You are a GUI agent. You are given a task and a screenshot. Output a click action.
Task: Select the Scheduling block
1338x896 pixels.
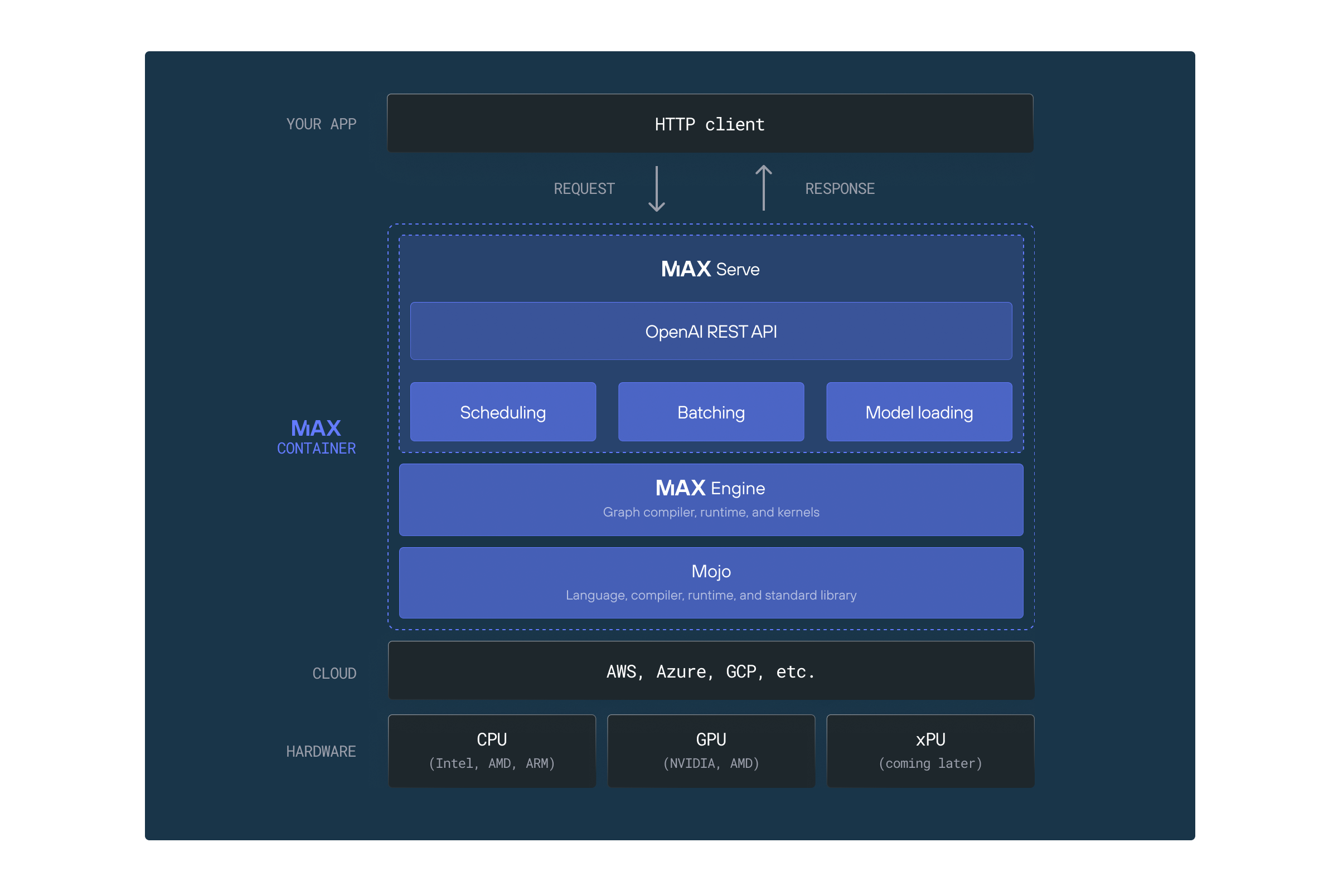pos(503,412)
